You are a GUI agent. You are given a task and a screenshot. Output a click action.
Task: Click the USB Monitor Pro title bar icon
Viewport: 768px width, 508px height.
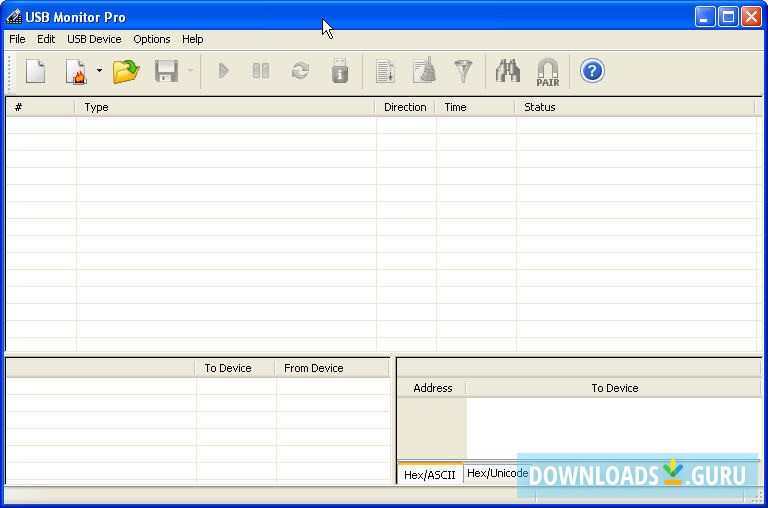(14, 17)
